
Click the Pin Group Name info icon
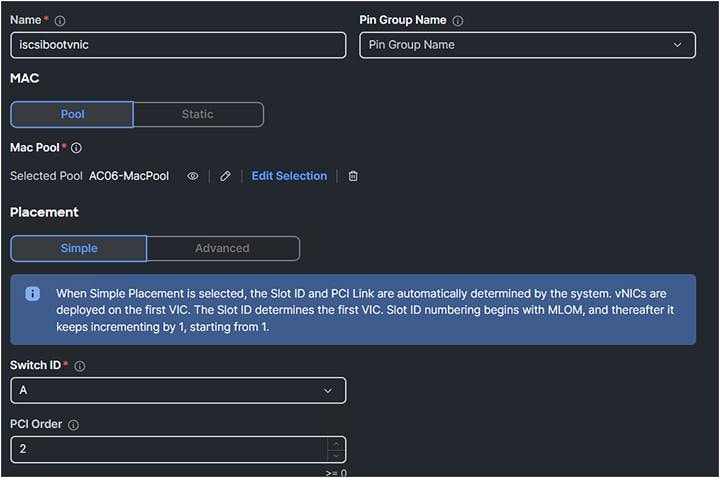coord(458,21)
